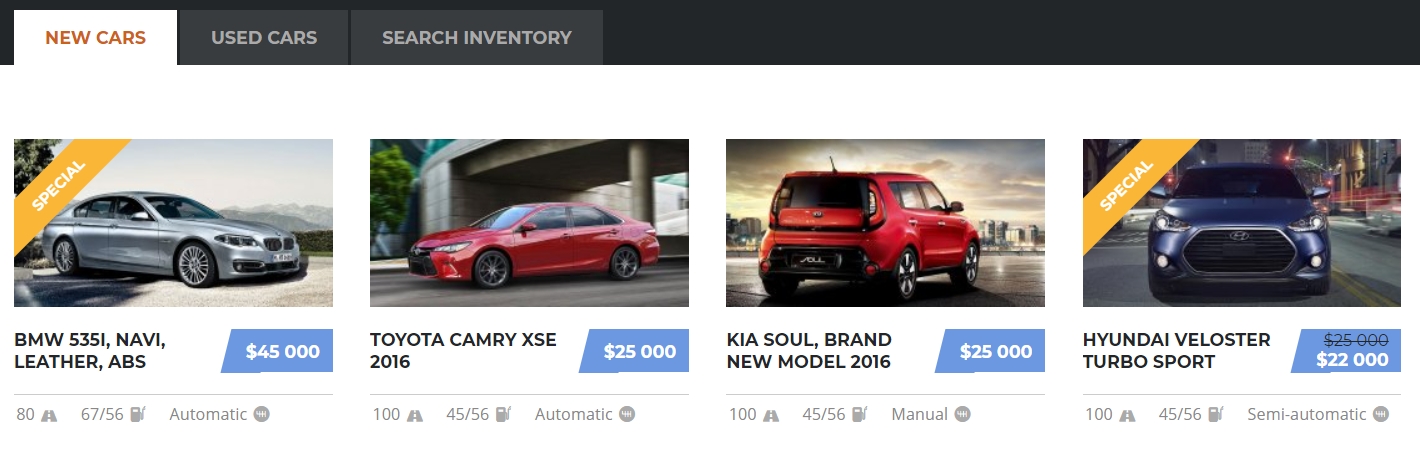
Task: Click the Hyundai Veloster mileage road icon
Action: click(x=1127, y=415)
